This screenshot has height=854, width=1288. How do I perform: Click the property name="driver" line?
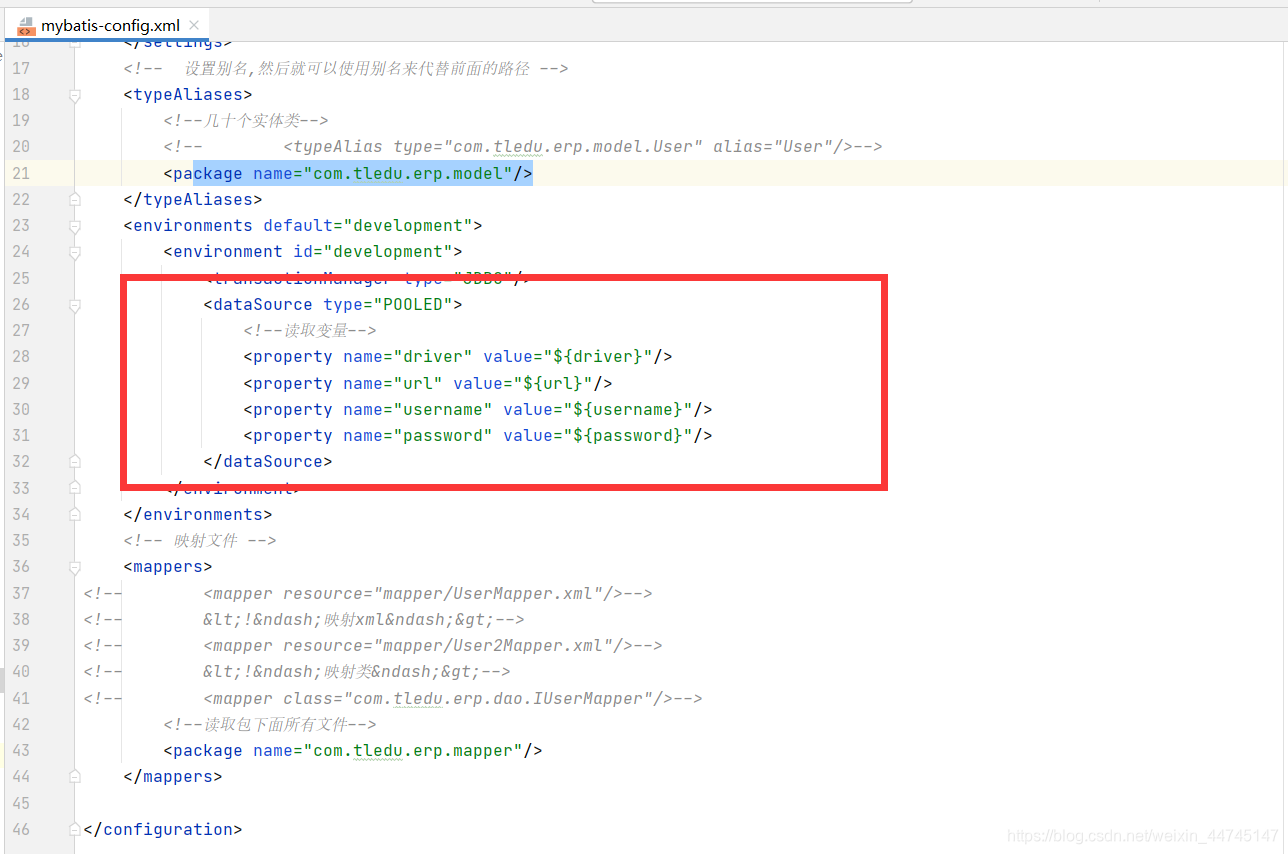pyautogui.click(x=458, y=356)
